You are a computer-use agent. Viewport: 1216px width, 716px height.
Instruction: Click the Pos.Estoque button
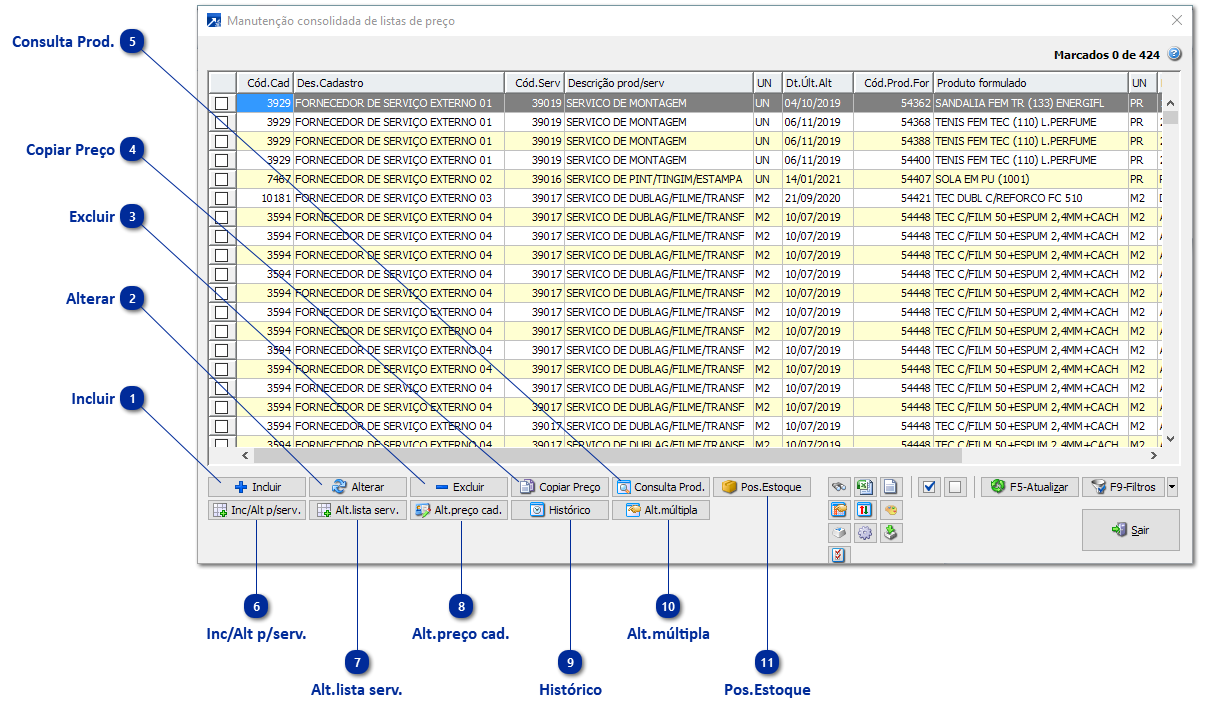762,487
